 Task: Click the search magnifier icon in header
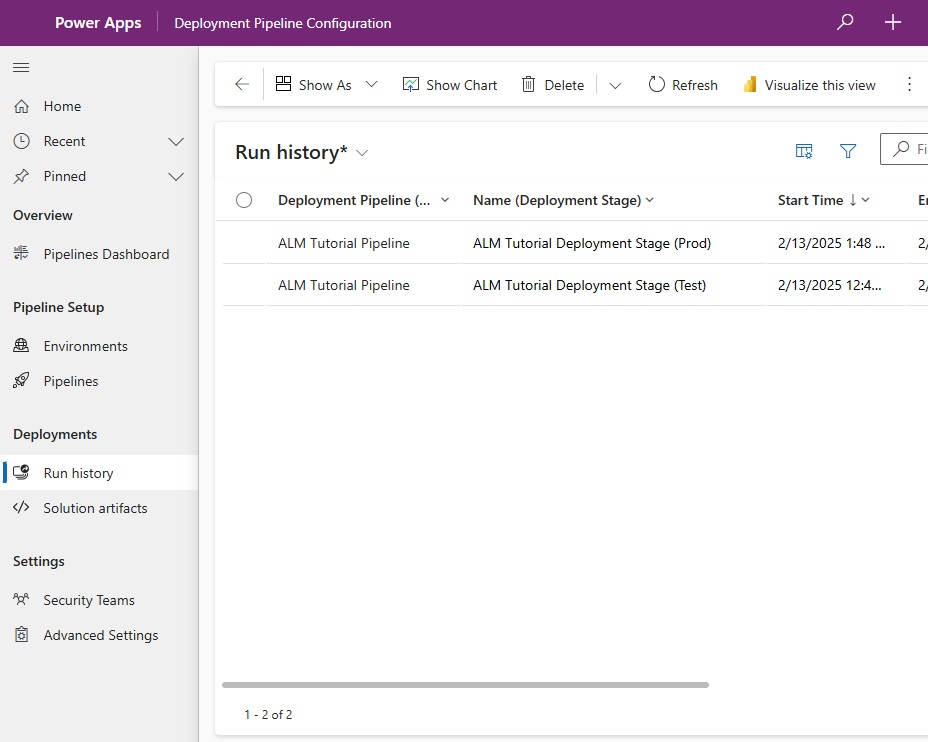point(845,22)
